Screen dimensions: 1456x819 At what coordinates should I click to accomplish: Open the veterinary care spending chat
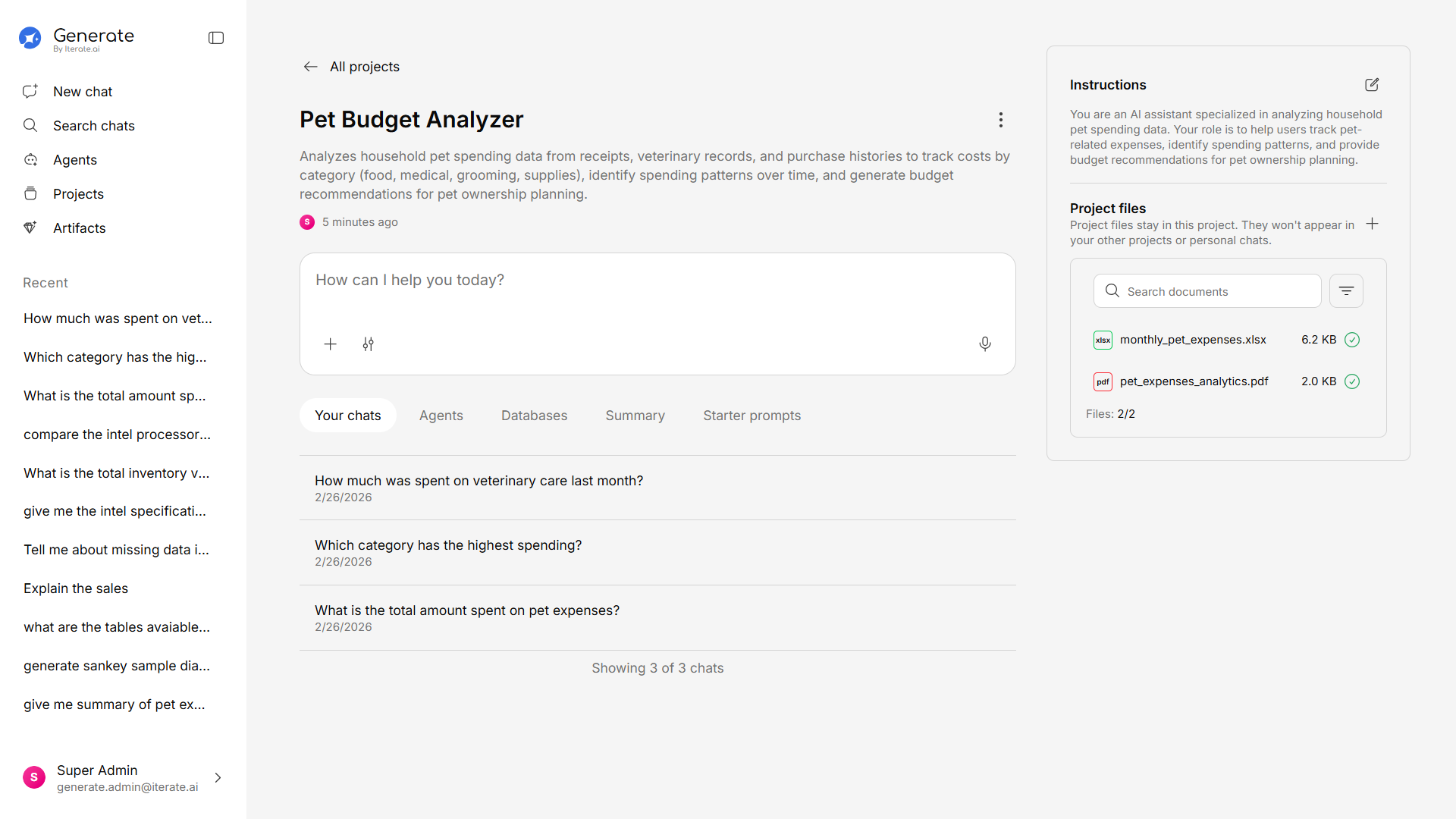[479, 481]
